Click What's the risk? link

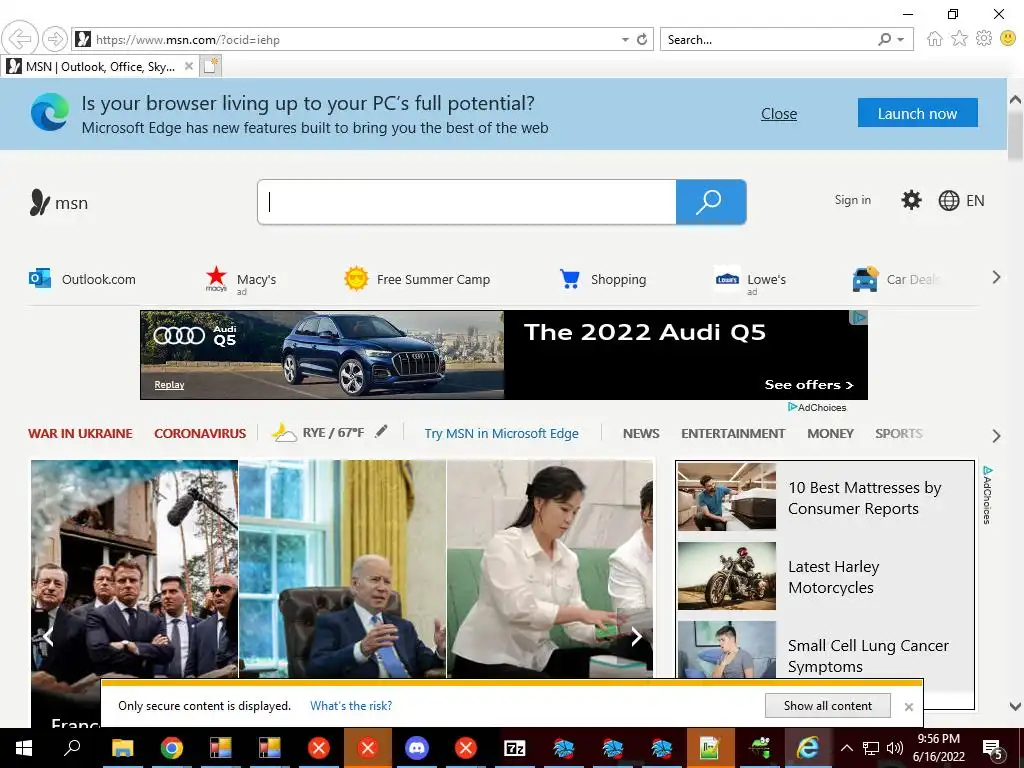[351, 706]
